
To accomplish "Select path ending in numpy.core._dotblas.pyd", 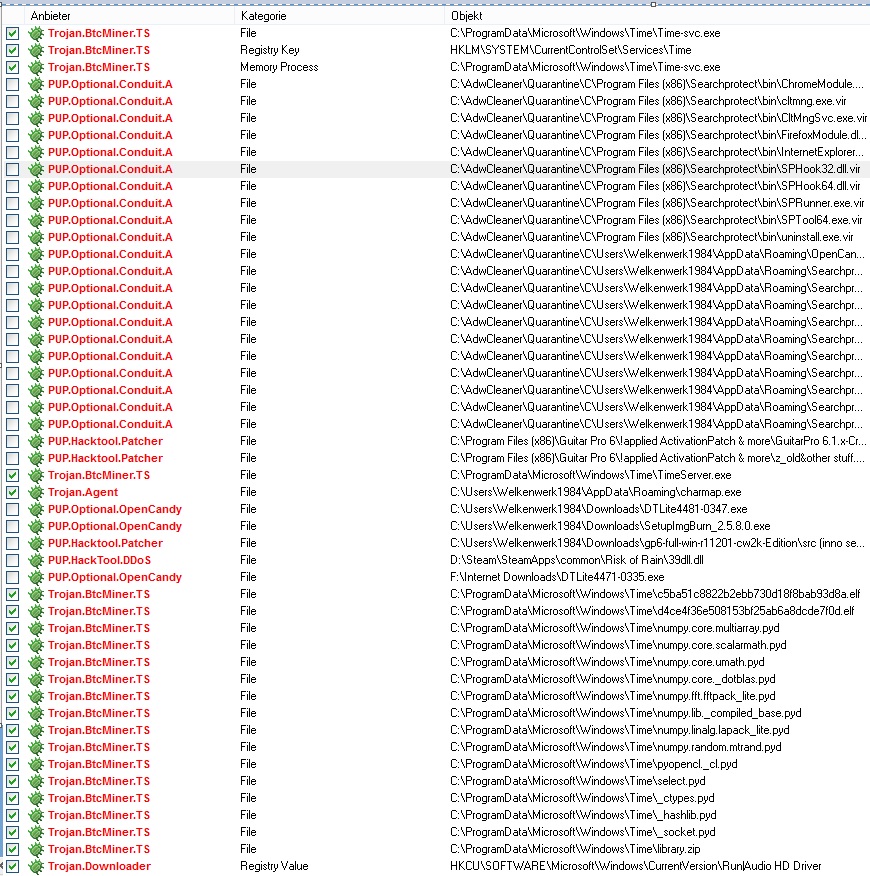I will point(612,679).
